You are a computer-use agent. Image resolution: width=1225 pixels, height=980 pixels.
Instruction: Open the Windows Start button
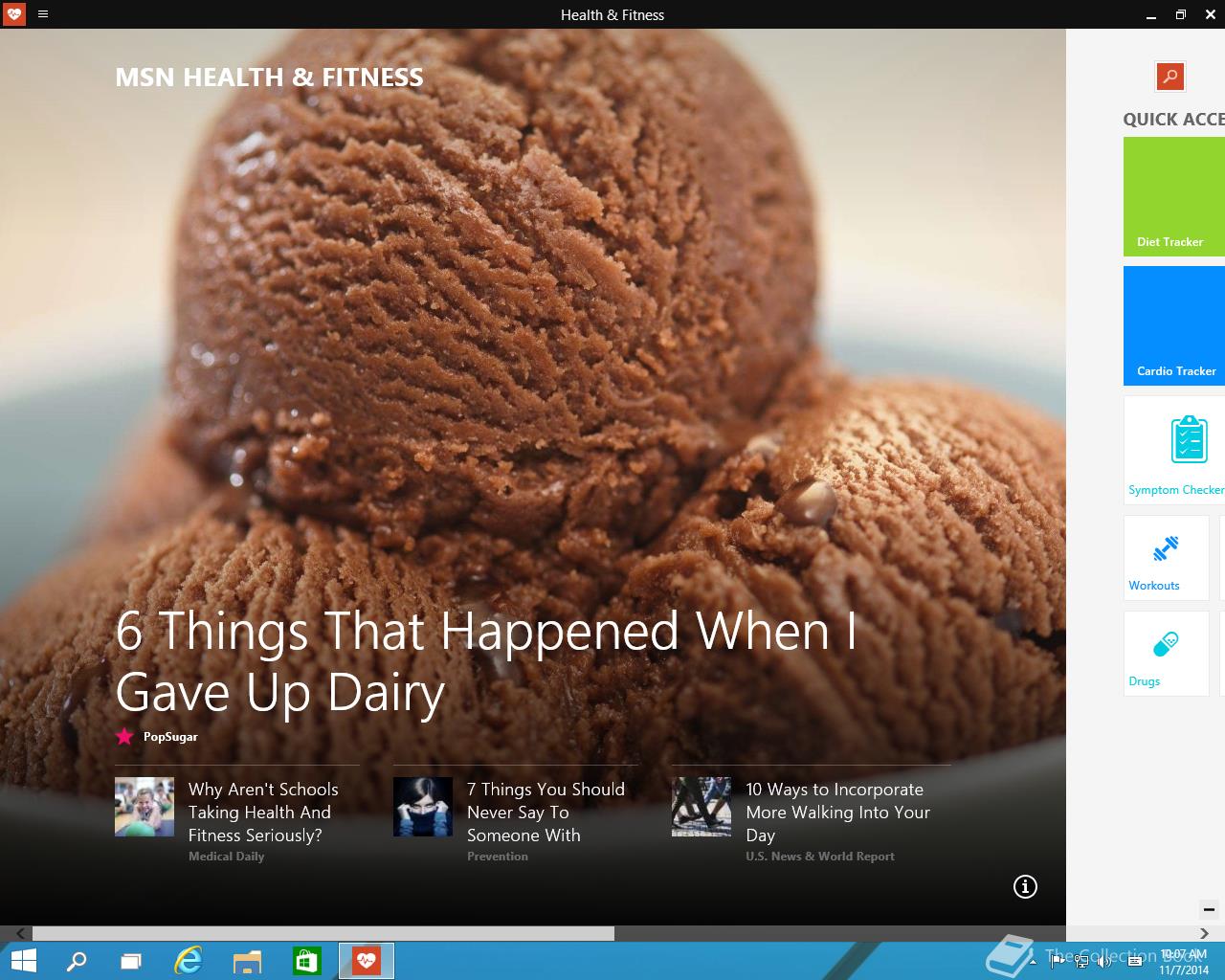[x=23, y=961]
